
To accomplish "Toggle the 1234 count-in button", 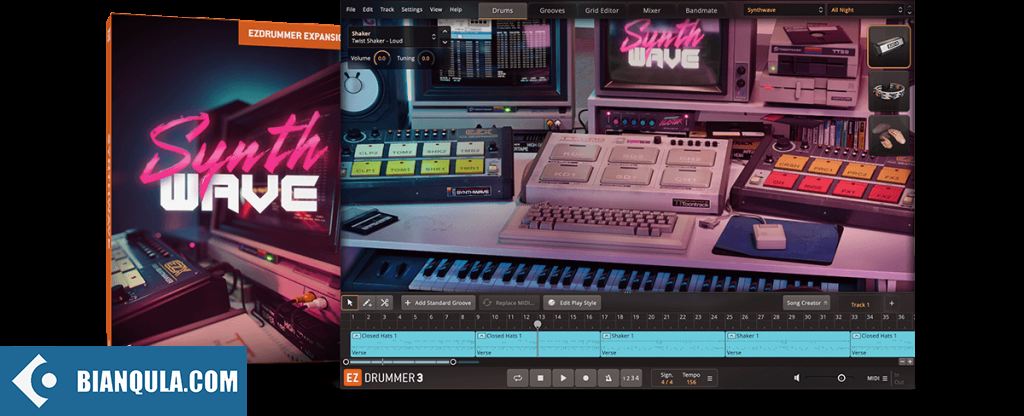I will point(631,378).
